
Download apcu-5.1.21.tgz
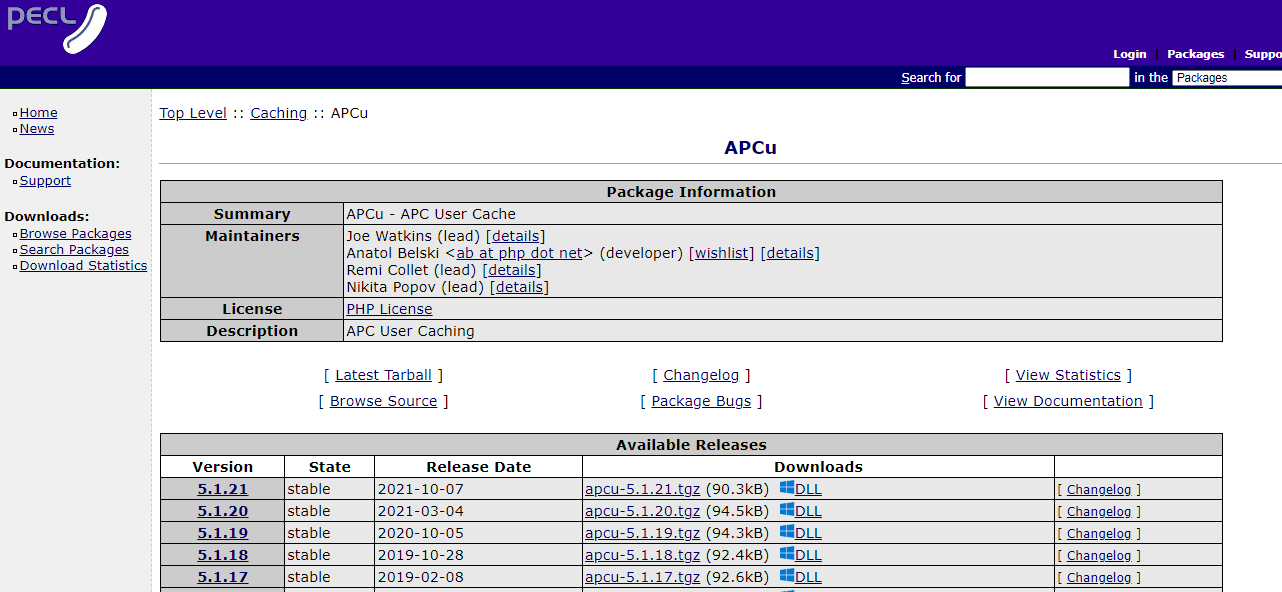coord(642,489)
